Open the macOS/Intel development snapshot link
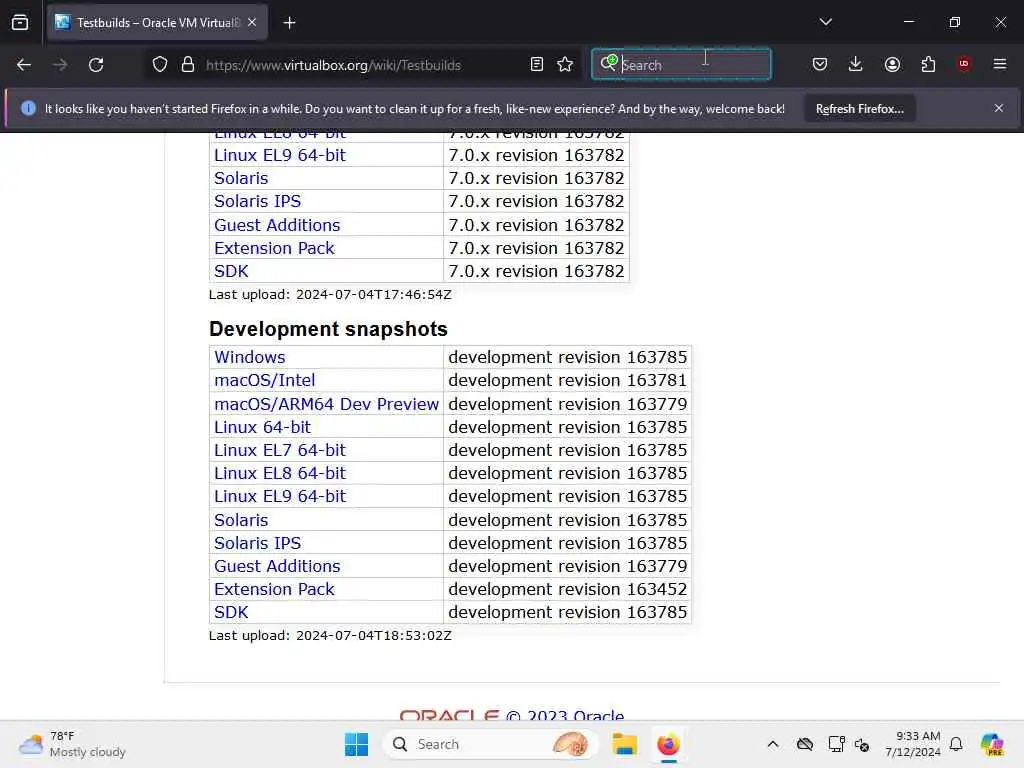The height and width of the screenshot is (768, 1024). (264, 380)
